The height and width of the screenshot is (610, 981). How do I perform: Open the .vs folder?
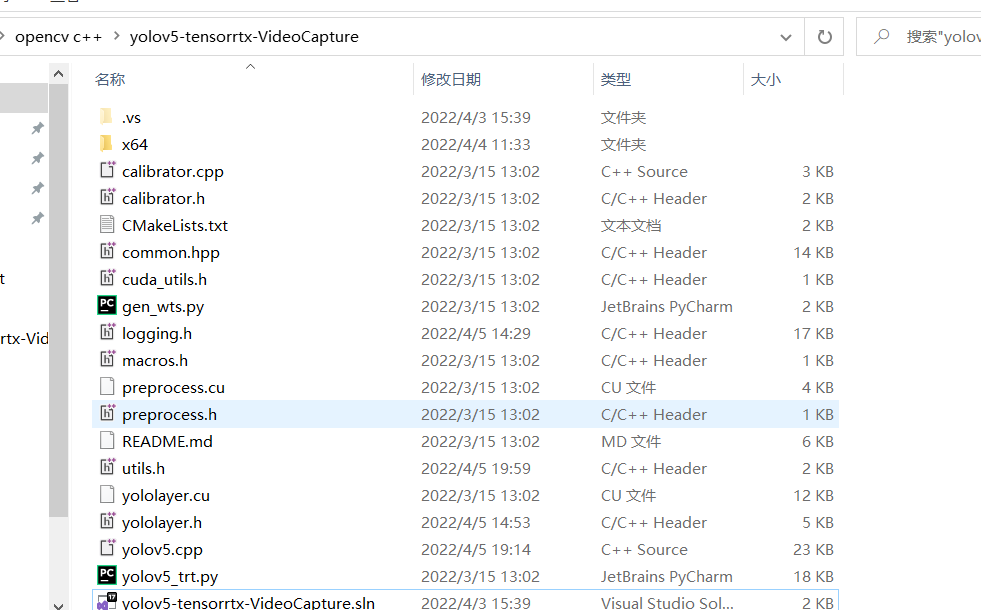[x=130, y=117]
